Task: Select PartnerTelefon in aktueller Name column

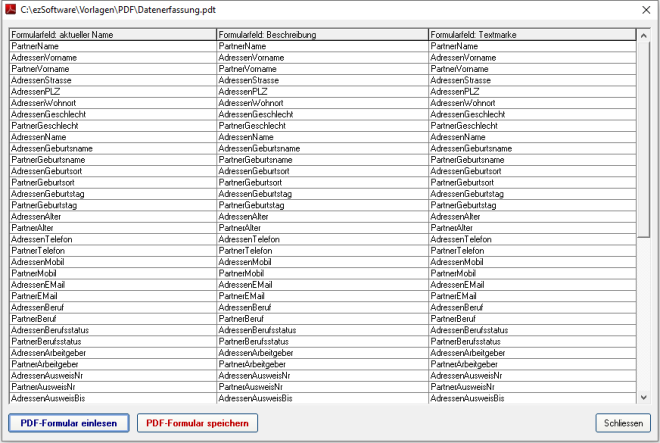Action: coord(113,251)
